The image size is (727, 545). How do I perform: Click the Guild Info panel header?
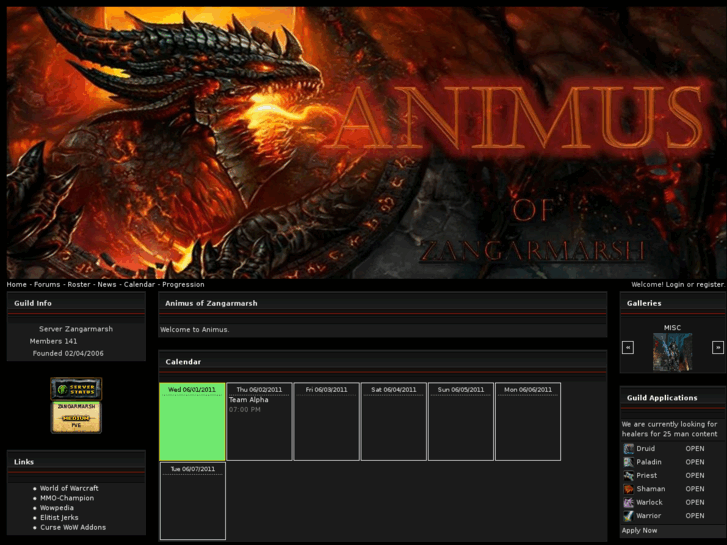pyautogui.click(x=76, y=303)
